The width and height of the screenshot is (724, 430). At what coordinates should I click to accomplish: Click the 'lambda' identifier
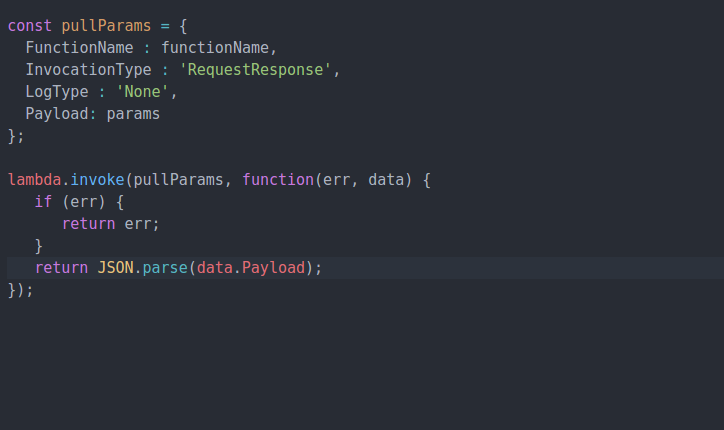point(34,180)
